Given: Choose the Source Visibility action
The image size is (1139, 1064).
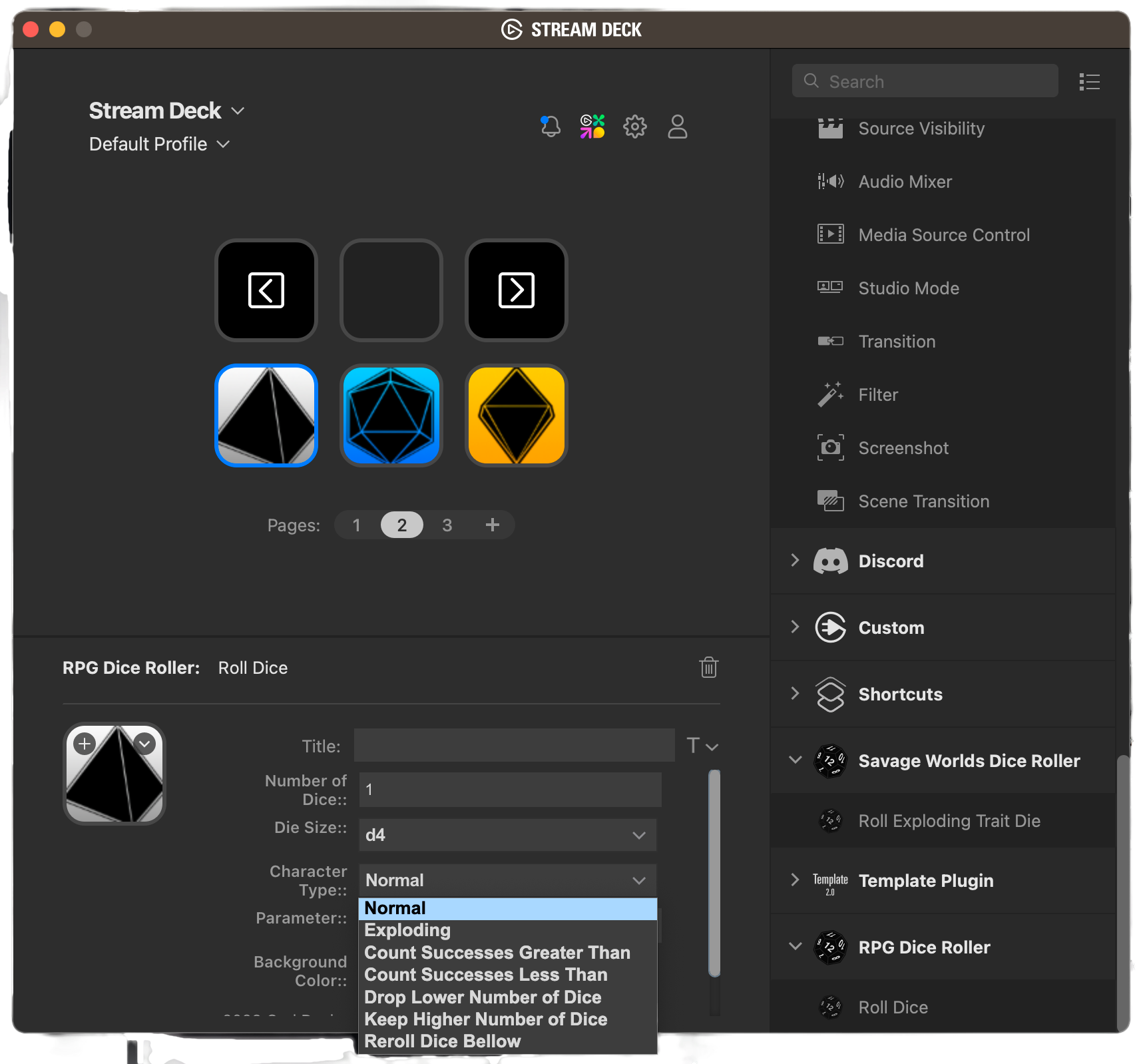Looking at the screenshot, I should click(943, 129).
